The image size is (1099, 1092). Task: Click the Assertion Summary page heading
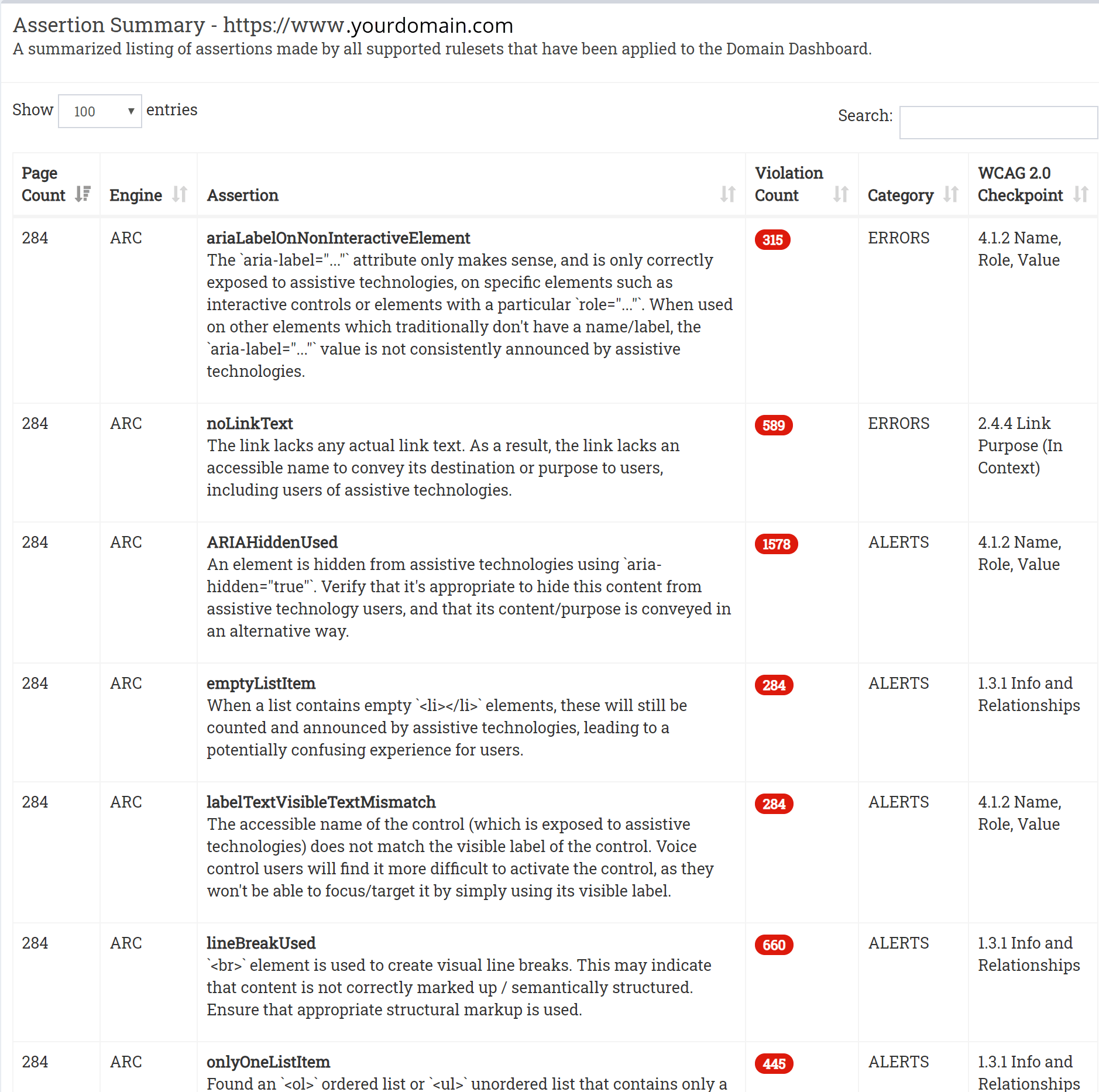[263, 25]
